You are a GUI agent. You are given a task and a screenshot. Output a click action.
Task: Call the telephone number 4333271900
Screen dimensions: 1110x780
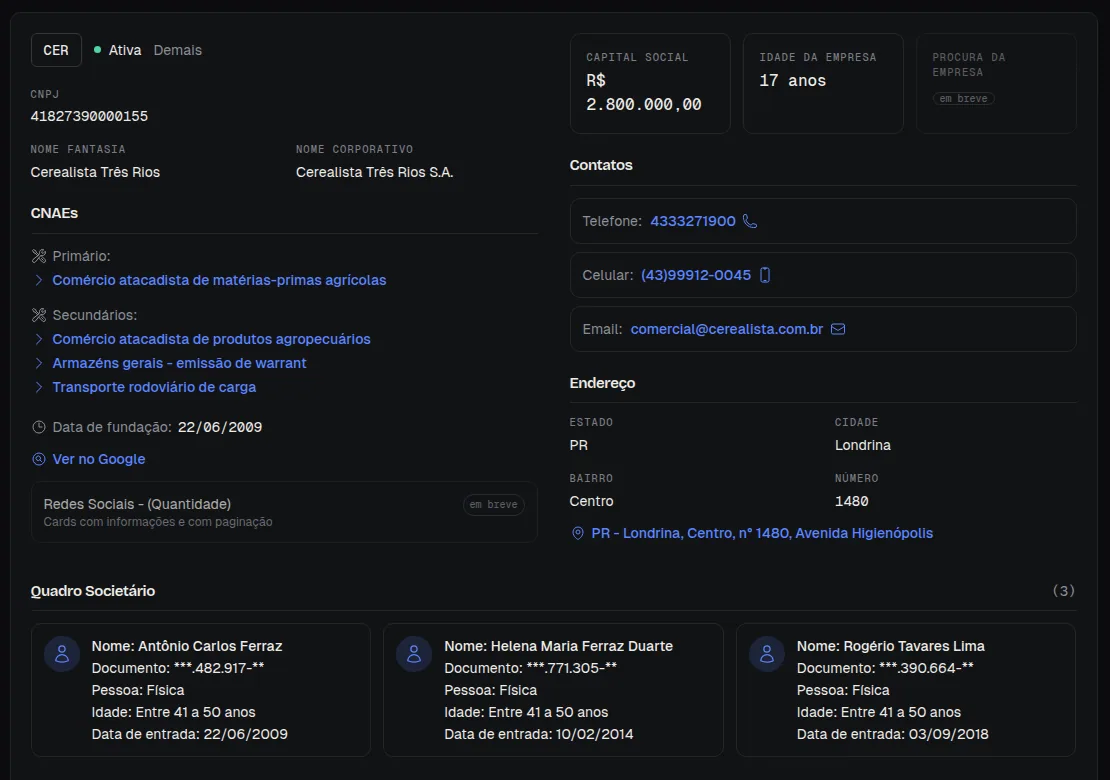(692, 222)
